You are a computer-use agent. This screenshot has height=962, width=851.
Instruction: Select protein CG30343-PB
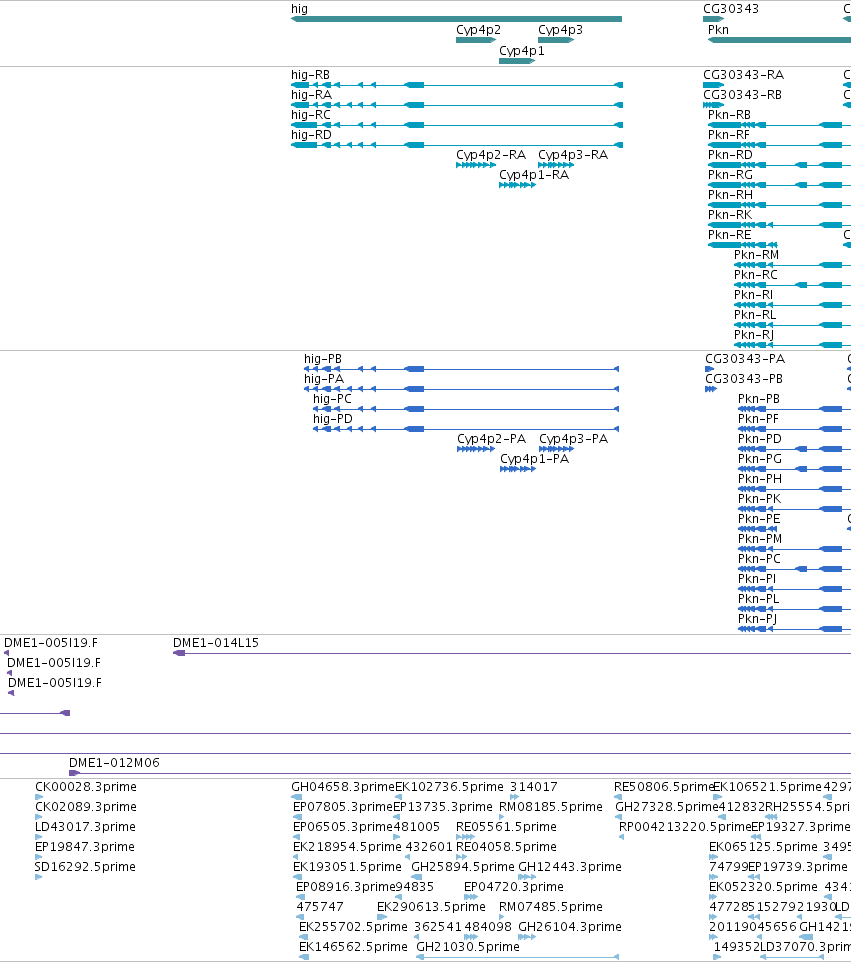click(x=744, y=379)
